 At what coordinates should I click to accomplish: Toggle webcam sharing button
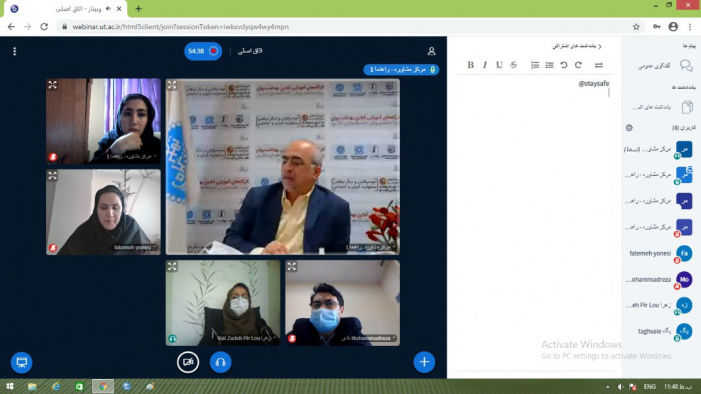[x=188, y=362]
